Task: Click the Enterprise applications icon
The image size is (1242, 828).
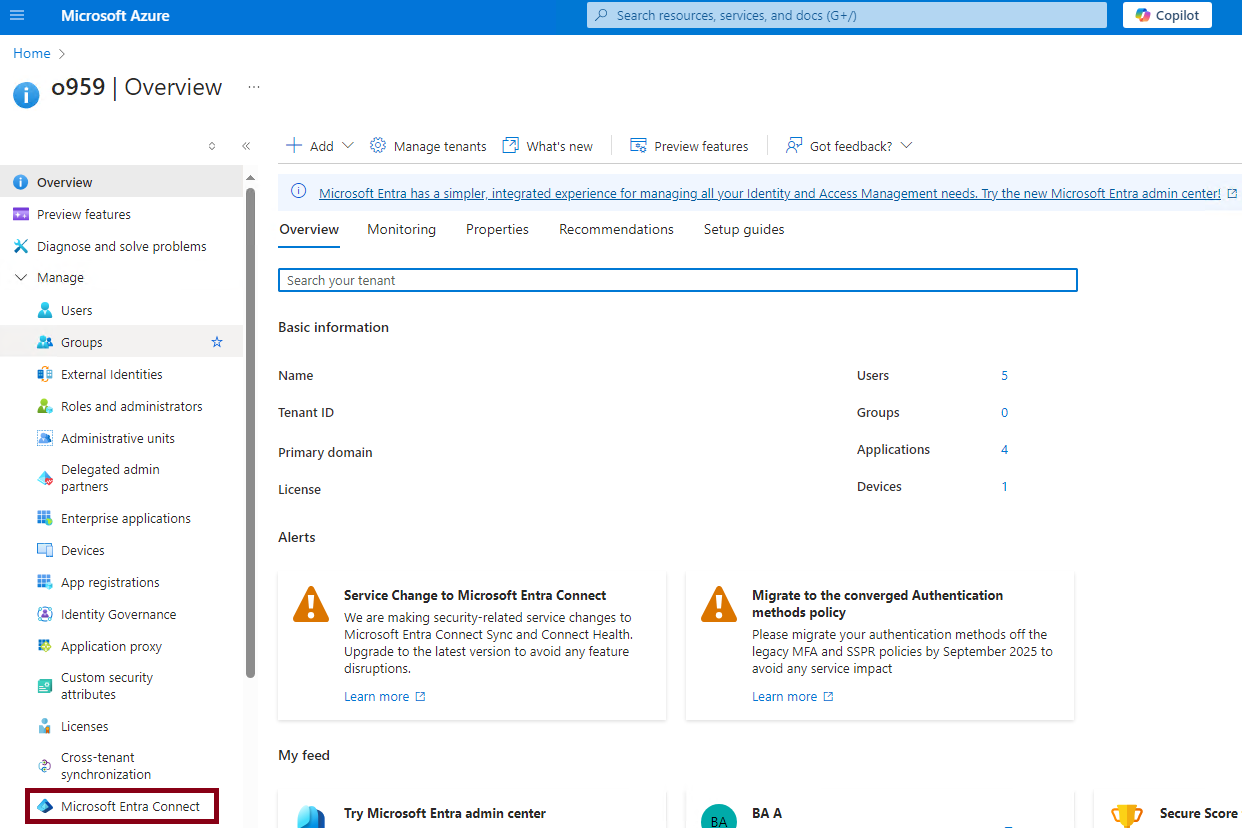Action: point(45,518)
